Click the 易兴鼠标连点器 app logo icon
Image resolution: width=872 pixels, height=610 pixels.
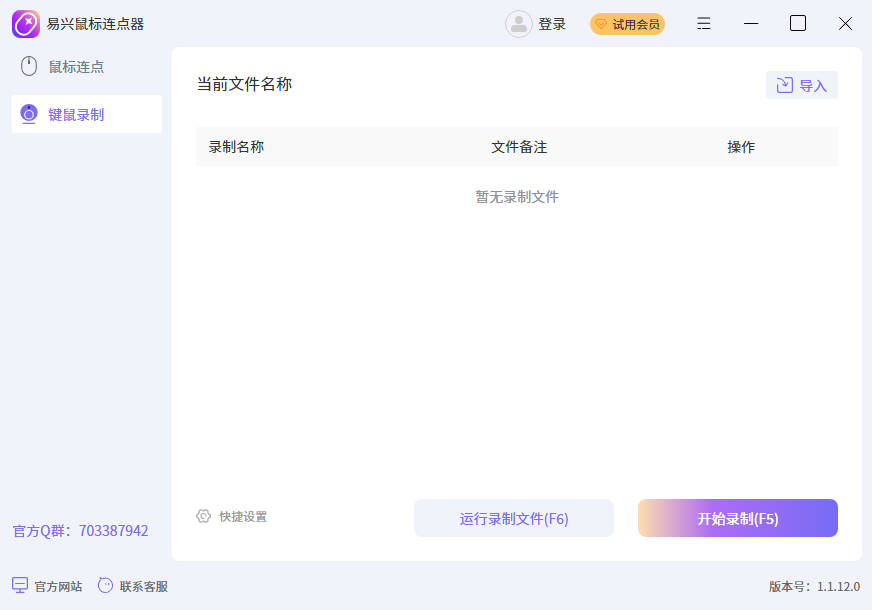click(26, 24)
